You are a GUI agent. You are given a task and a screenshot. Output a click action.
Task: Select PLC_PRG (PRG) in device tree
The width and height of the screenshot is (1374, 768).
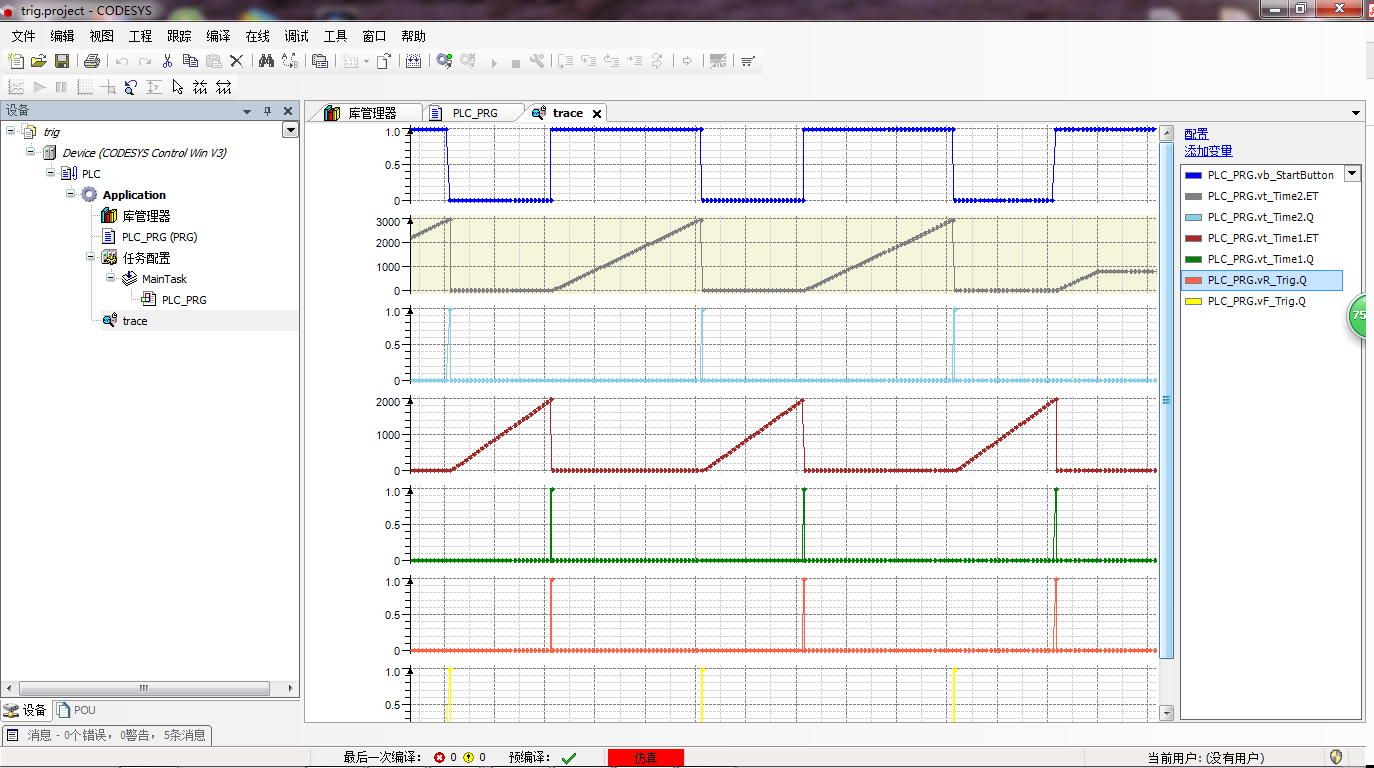pos(159,237)
